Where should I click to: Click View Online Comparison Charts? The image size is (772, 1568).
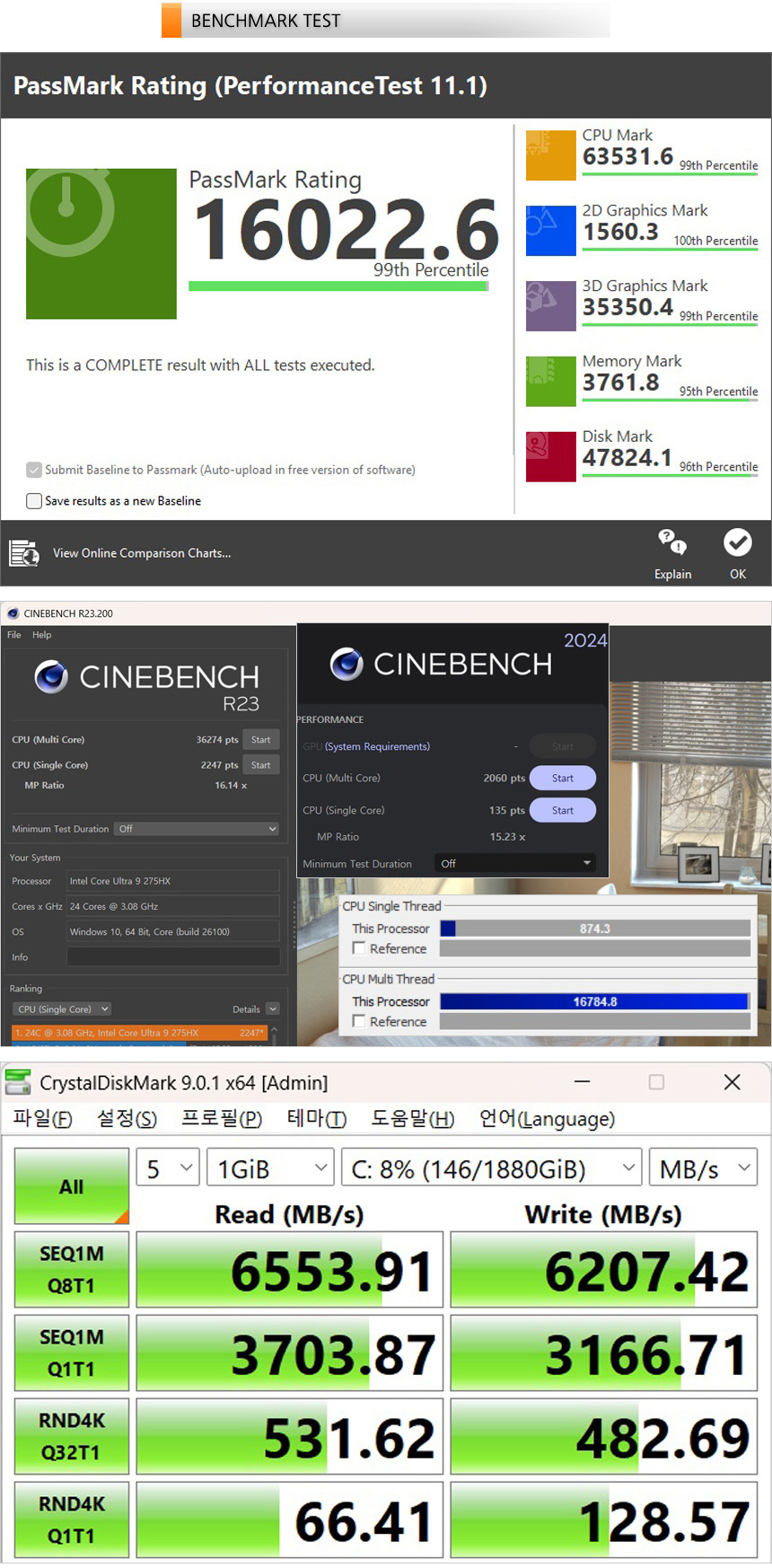(141, 553)
